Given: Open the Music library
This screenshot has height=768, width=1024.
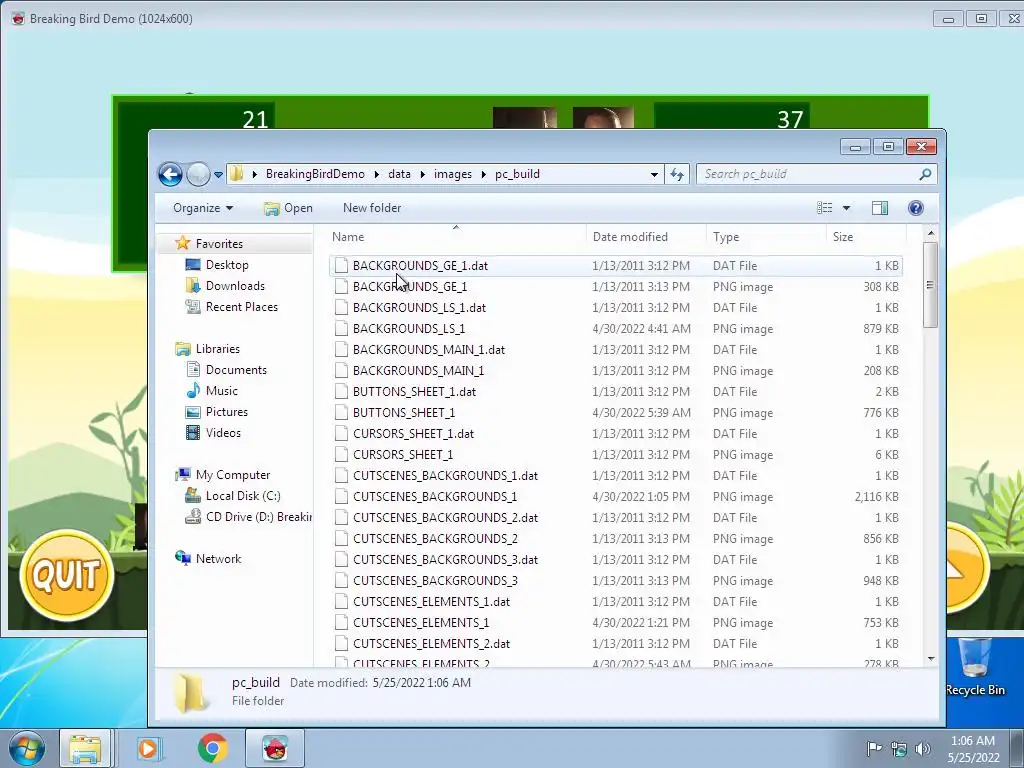Looking at the screenshot, I should click(221, 391).
